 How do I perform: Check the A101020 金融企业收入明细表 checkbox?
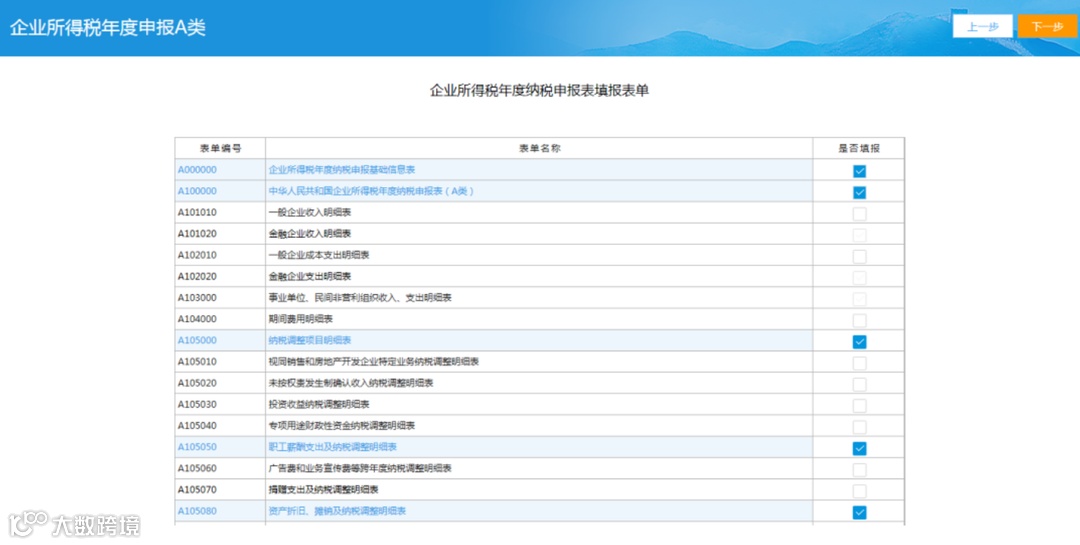[x=860, y=235]
